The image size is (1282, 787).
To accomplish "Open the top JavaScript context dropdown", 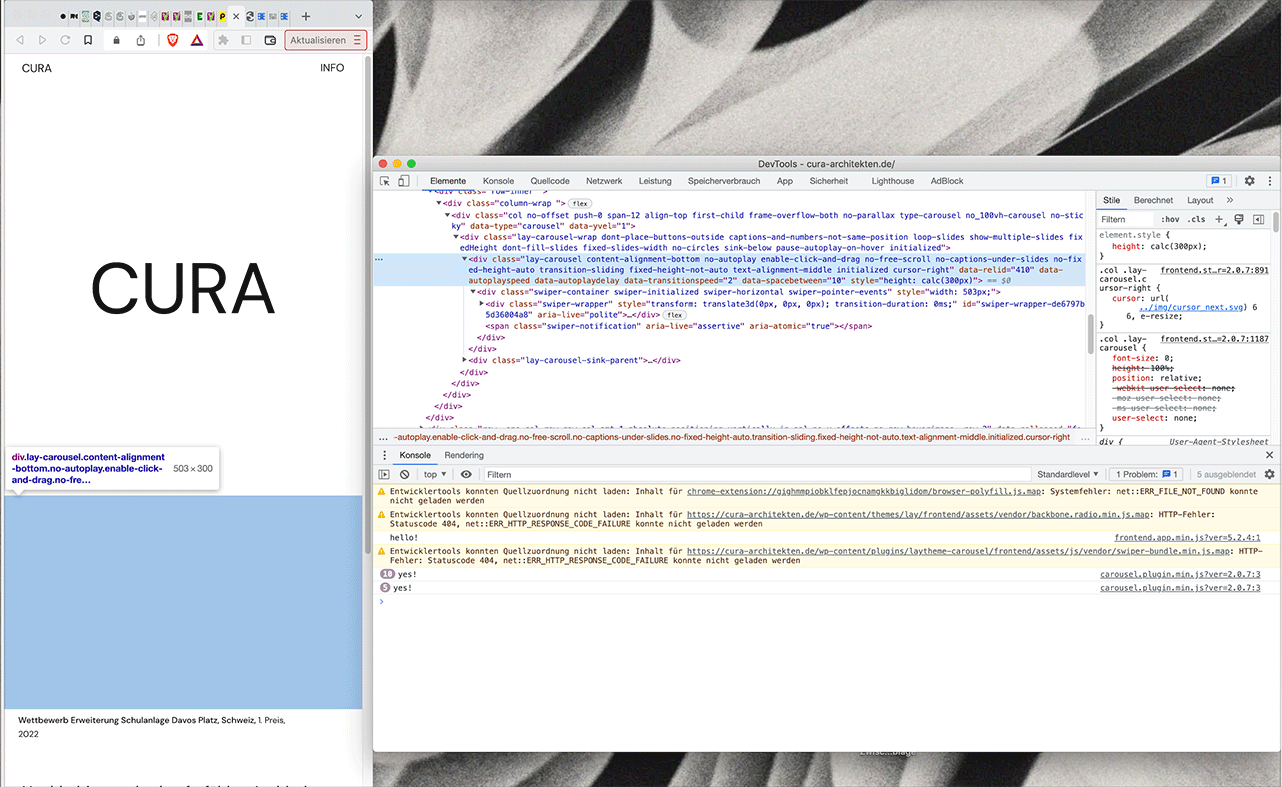I will click(x=434, y=474).
